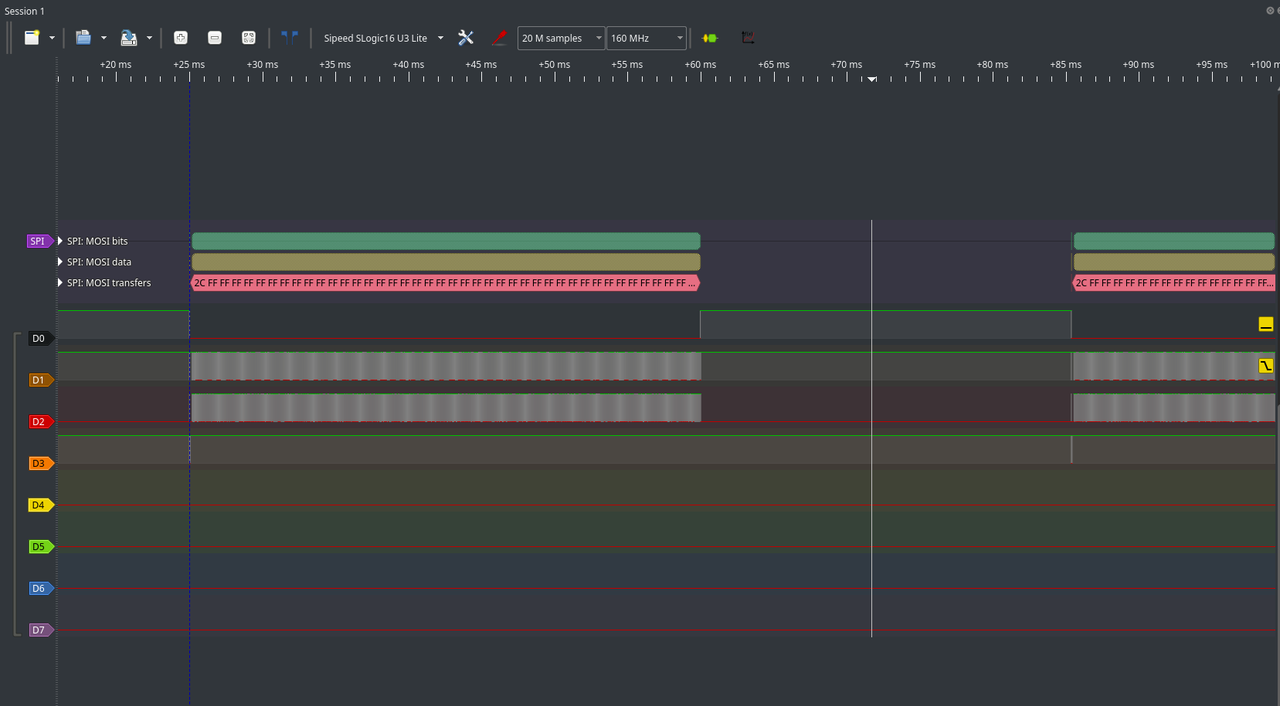Toggle the cursors display
This screenshot has width=1280, height=706.
(290, 38)
